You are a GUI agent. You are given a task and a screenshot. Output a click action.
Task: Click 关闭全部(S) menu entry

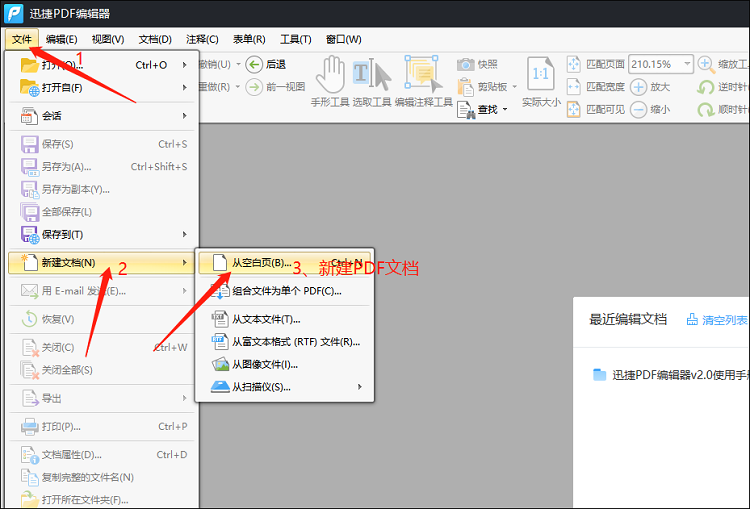pos(102,370)
